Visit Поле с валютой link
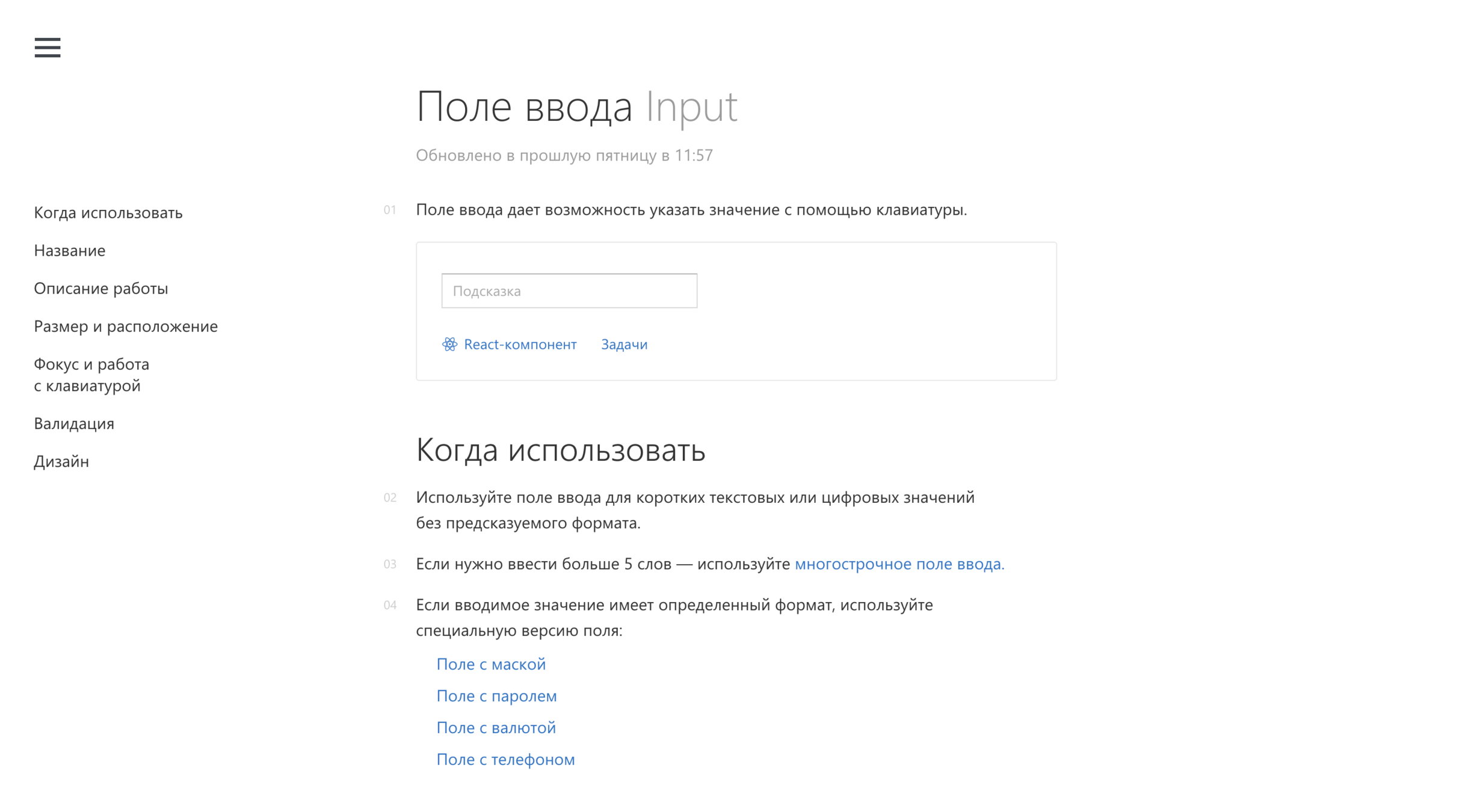This screenshot has width=1468, height=812. pyautogui.click(x=496, y=728)
